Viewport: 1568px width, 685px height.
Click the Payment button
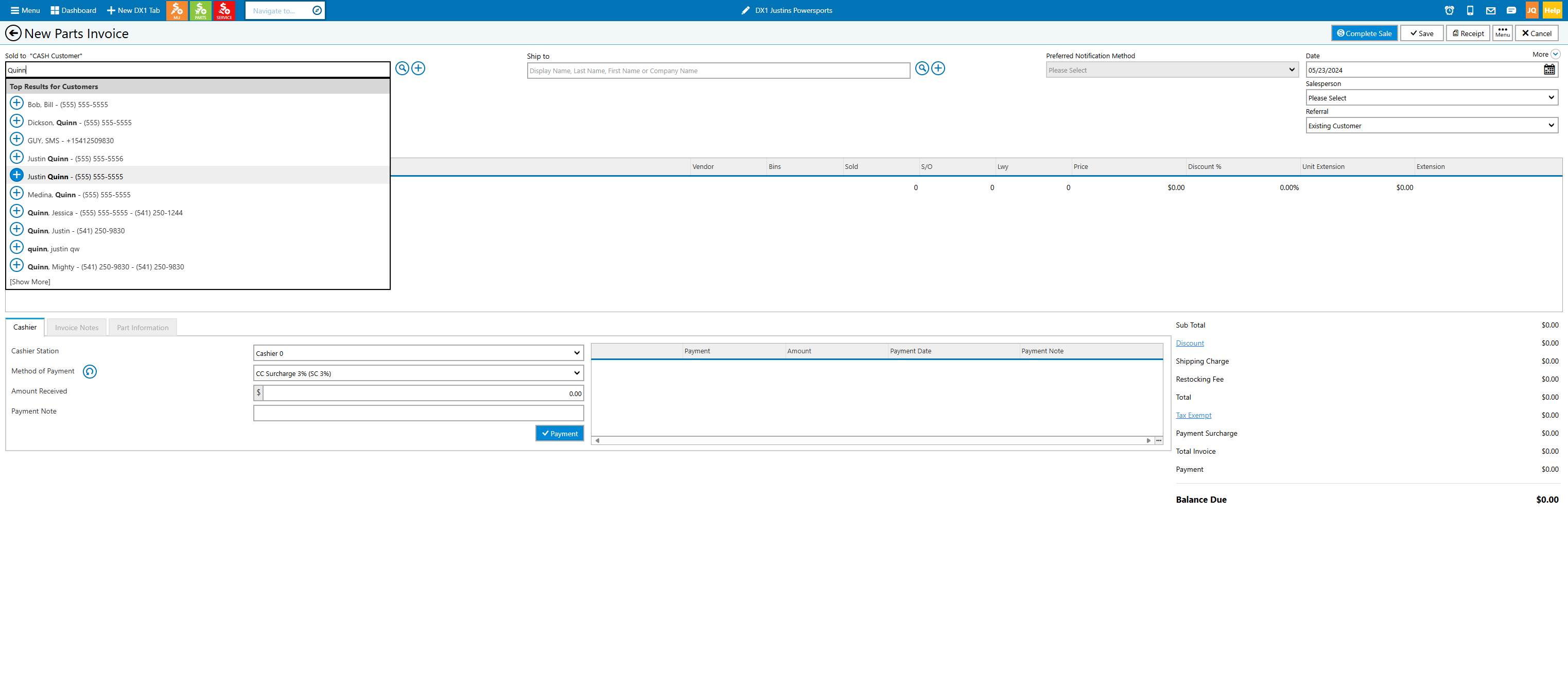(560, 434)
